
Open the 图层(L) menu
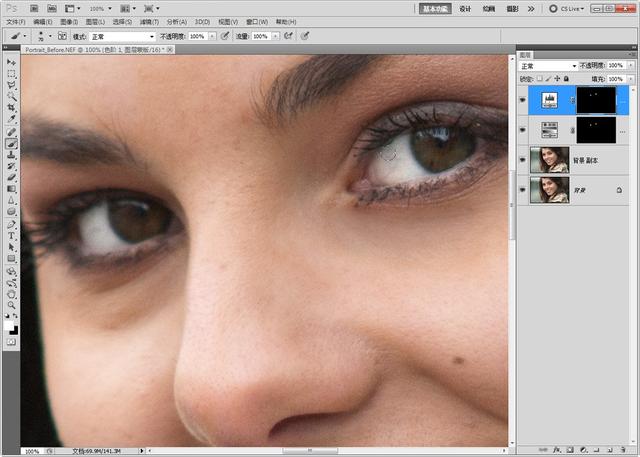point(95,22)
